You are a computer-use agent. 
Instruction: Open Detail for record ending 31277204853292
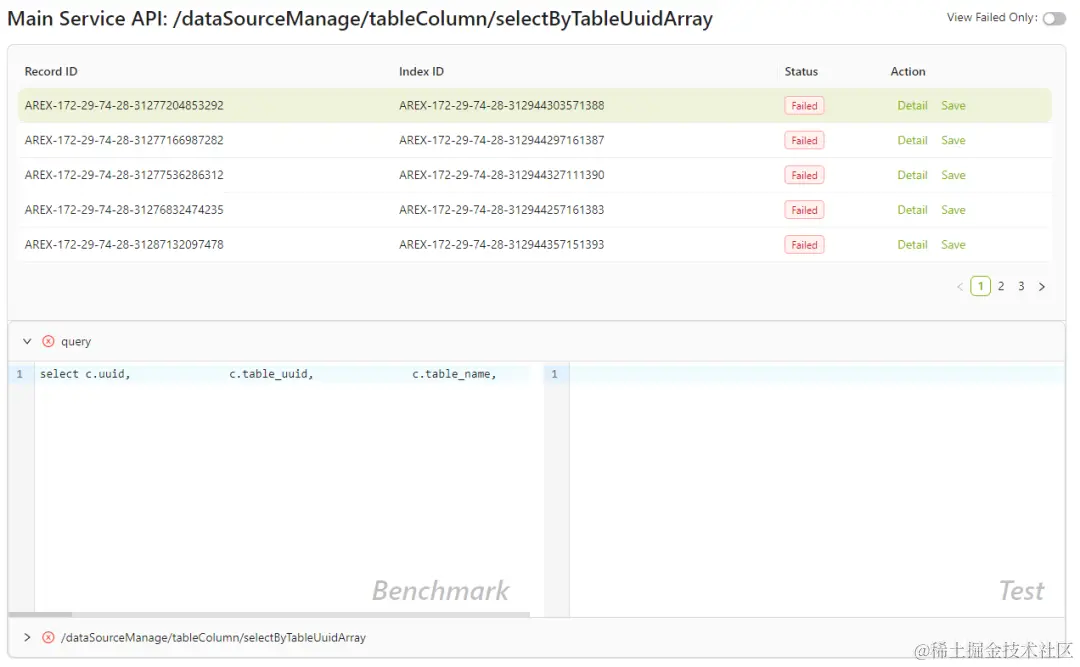tap(912, 105)
